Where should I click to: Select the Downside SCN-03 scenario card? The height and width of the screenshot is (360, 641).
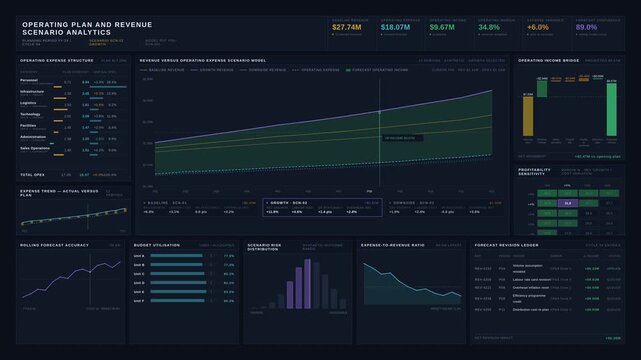pyautogui.click(x=445, y=208)
